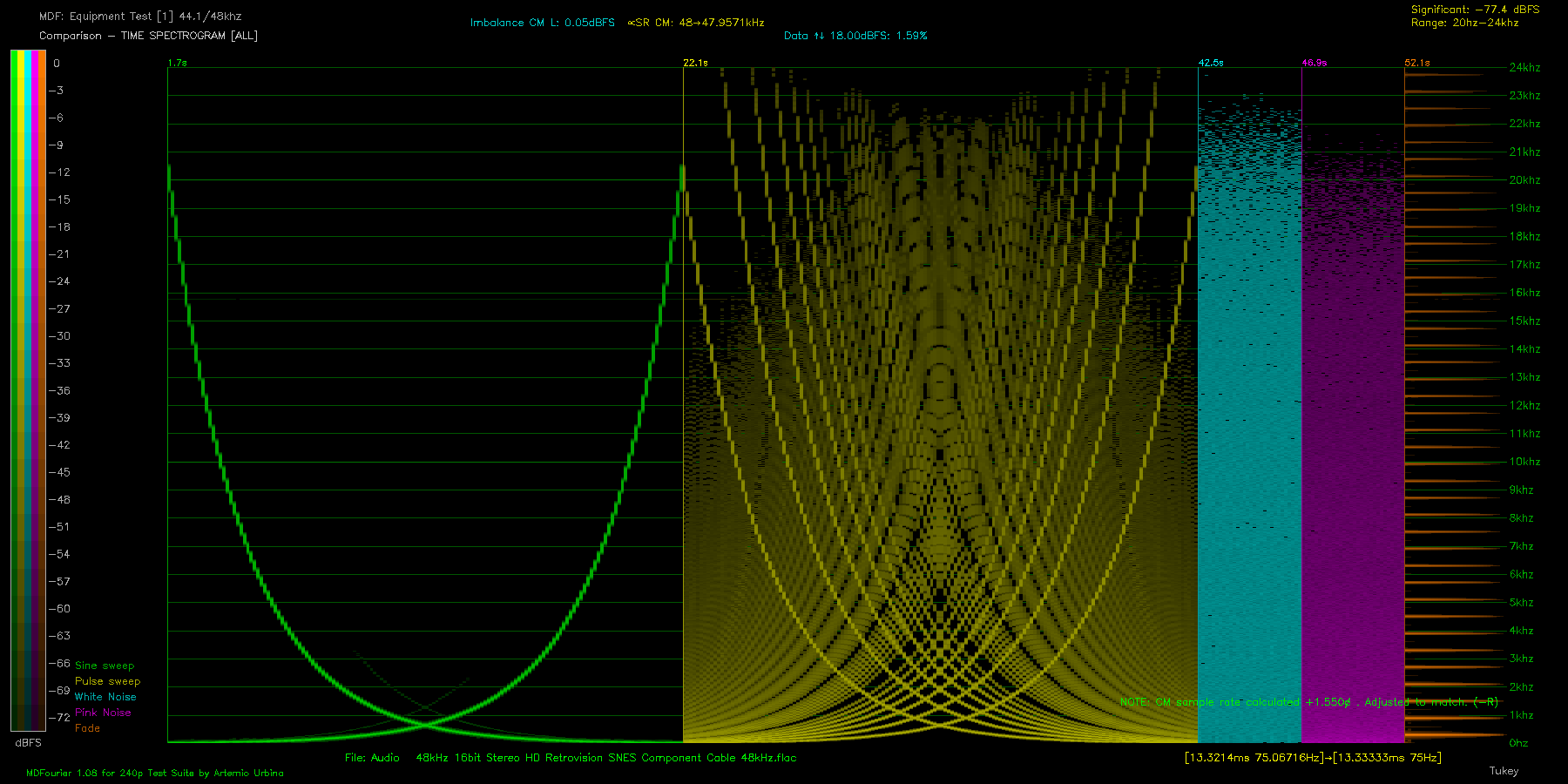Viewport: 1568px width, 784px height.
Task: Click the Tukey window label
Action: [x=1504, y=771]
